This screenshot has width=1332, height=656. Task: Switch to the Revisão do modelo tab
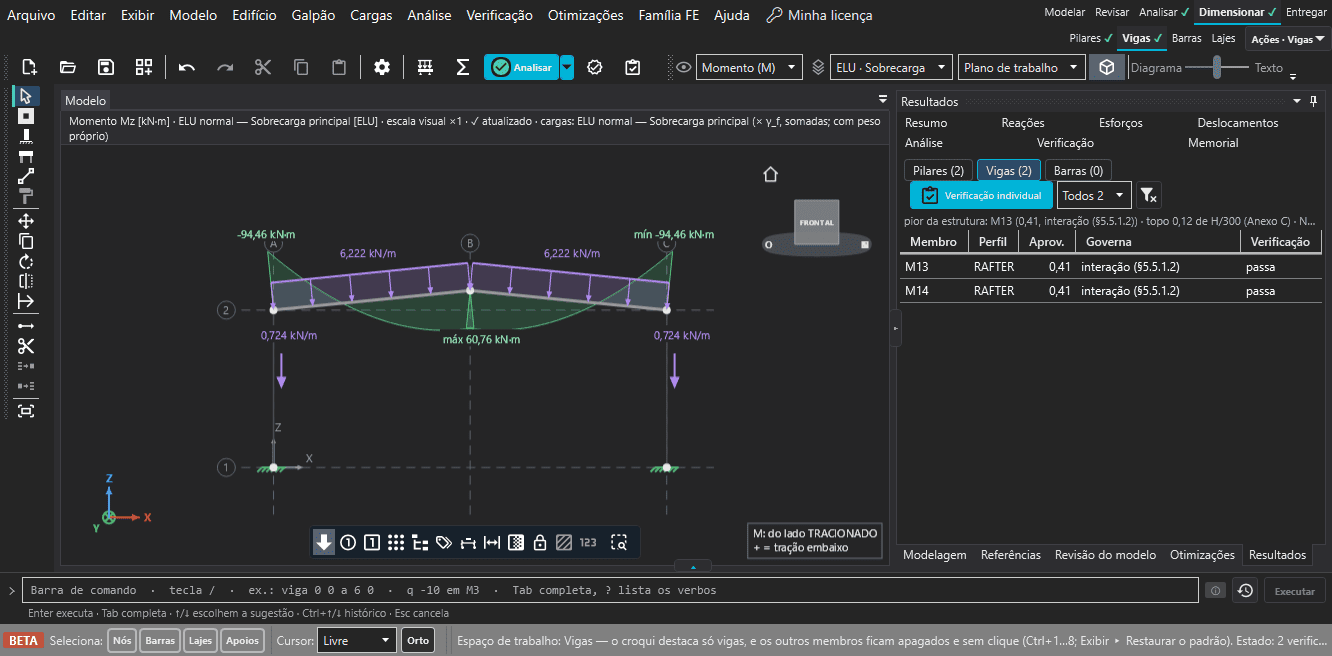(x=1105, y=554)
